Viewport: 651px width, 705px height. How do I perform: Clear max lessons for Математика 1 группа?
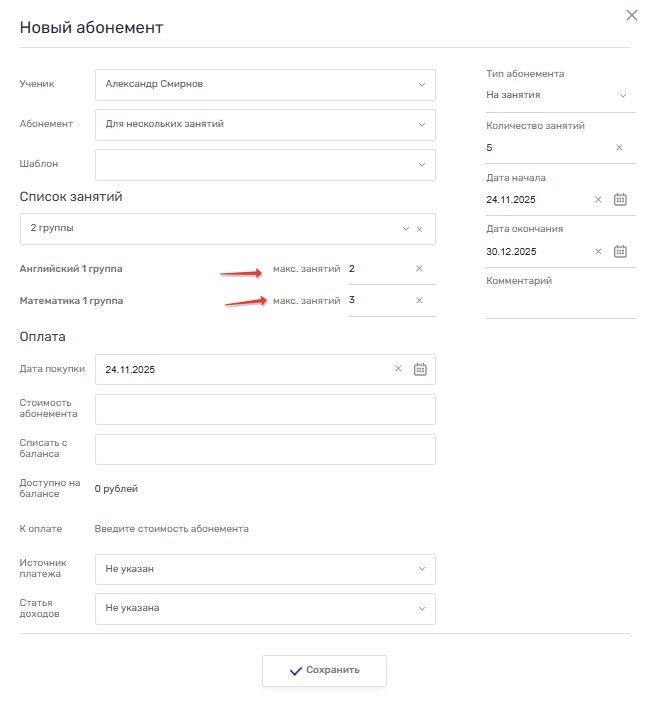[419, 301]
